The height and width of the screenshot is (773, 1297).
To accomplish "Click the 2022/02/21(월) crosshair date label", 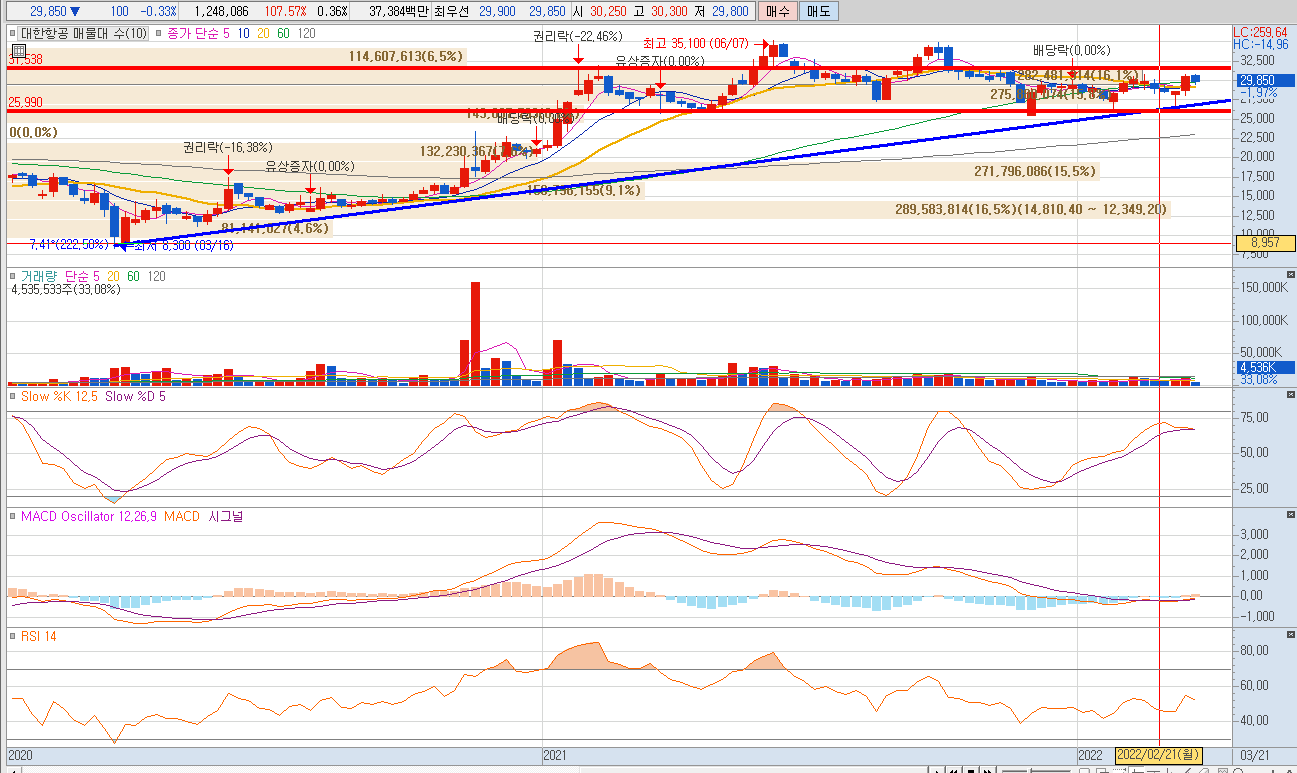I will click(1159, 754).
